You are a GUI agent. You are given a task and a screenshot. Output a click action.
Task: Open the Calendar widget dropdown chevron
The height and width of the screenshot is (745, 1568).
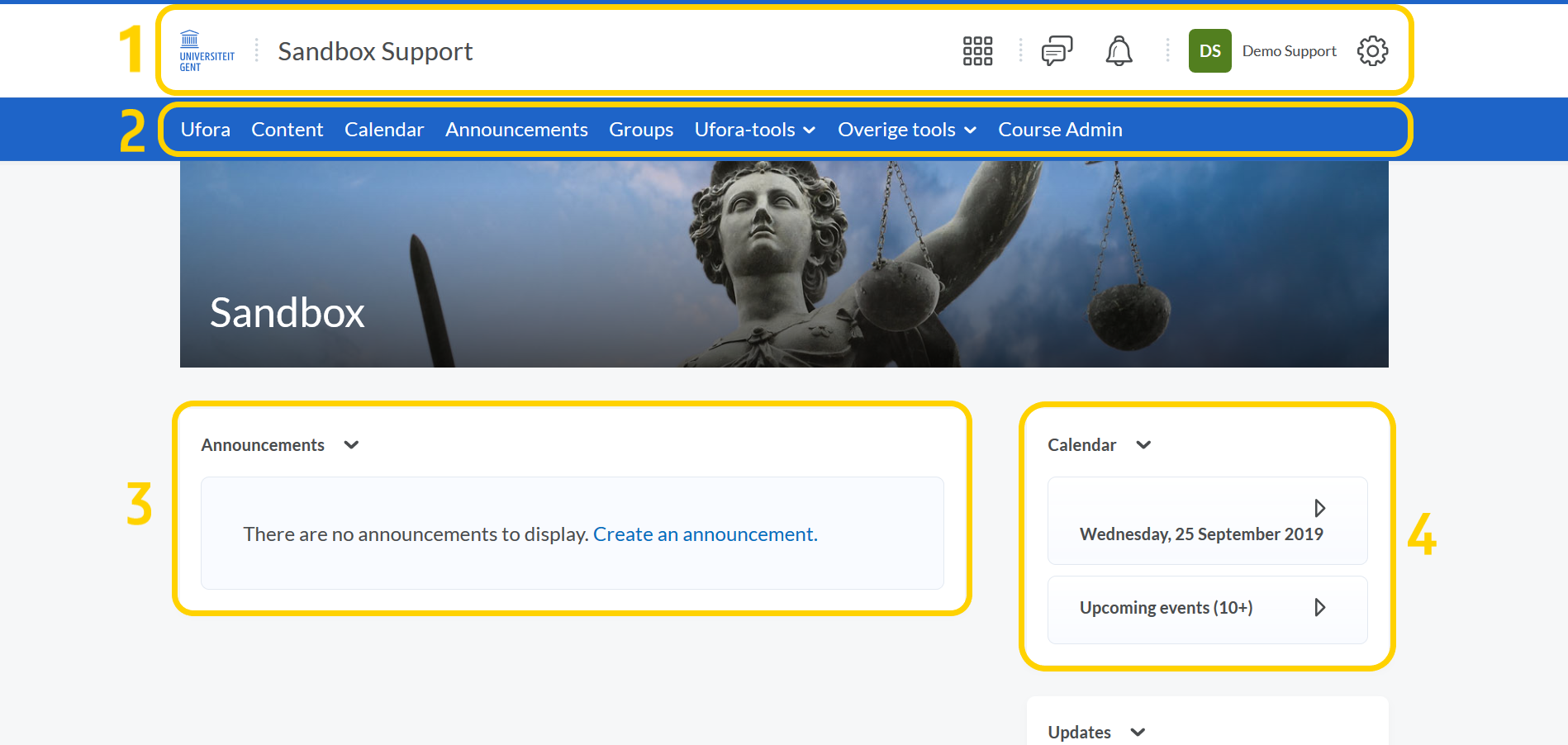click(x=1143, y=445)
